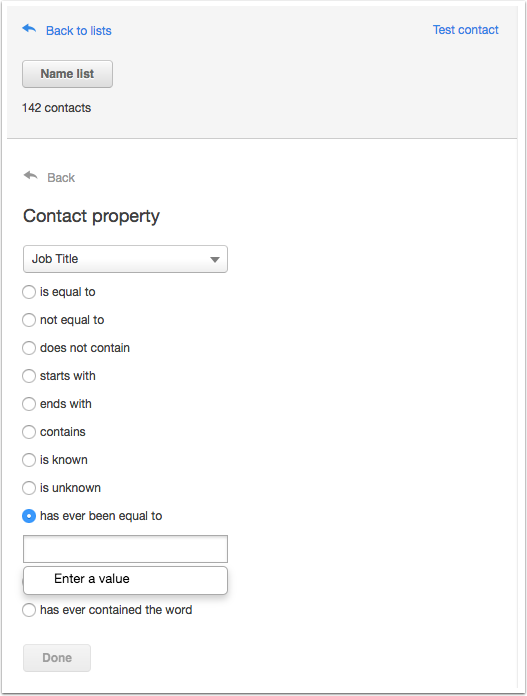Click the Done button
This screenshot has height=696, width=527.
click(57, 658)
